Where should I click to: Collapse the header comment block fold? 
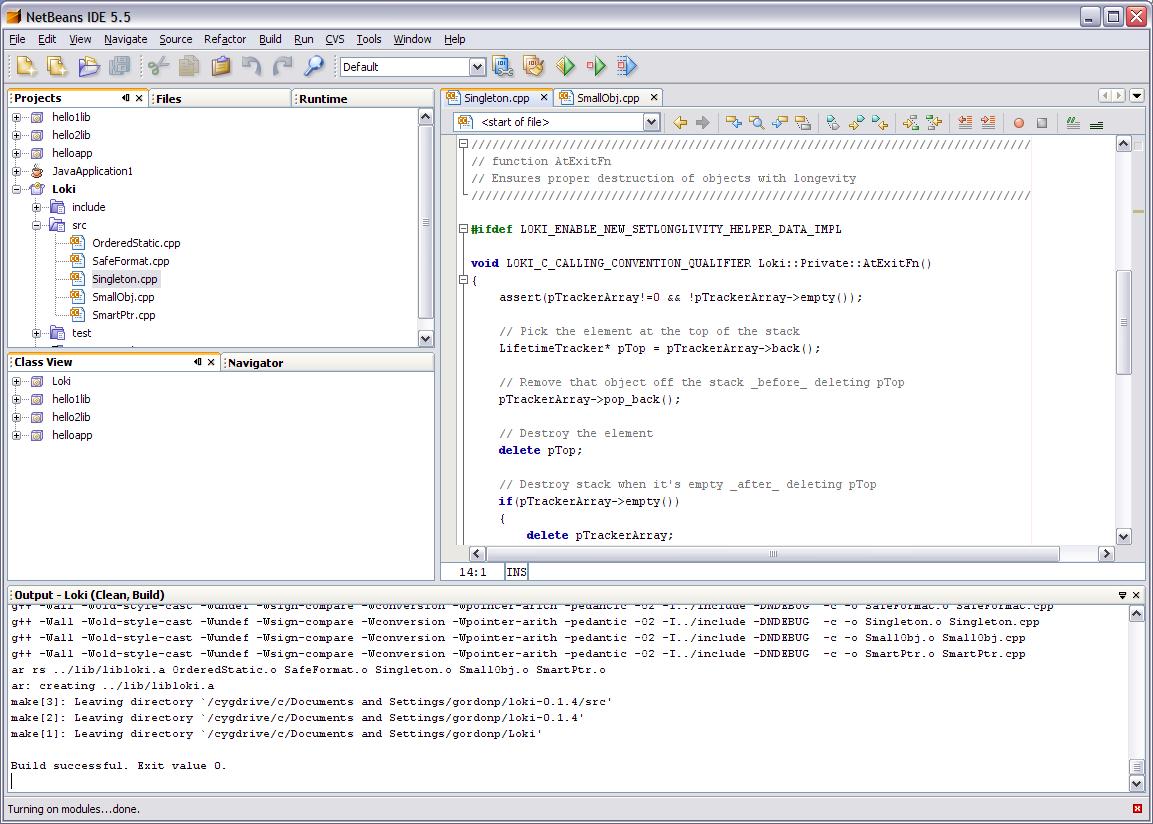click(463, 143)
